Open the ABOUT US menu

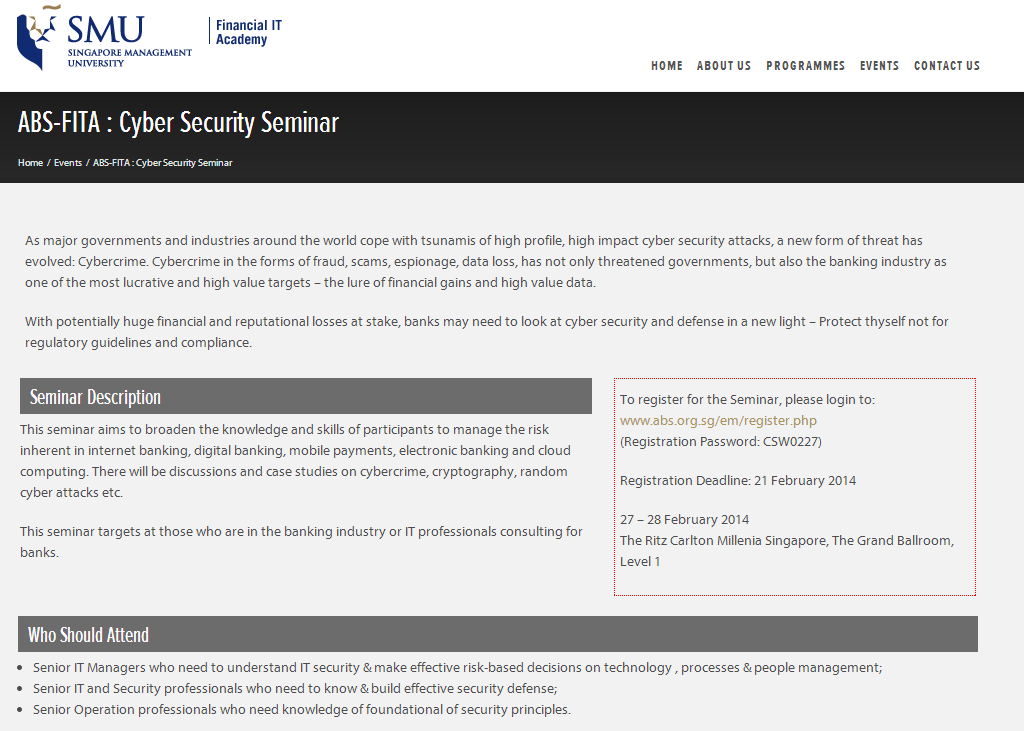(724, 66)
